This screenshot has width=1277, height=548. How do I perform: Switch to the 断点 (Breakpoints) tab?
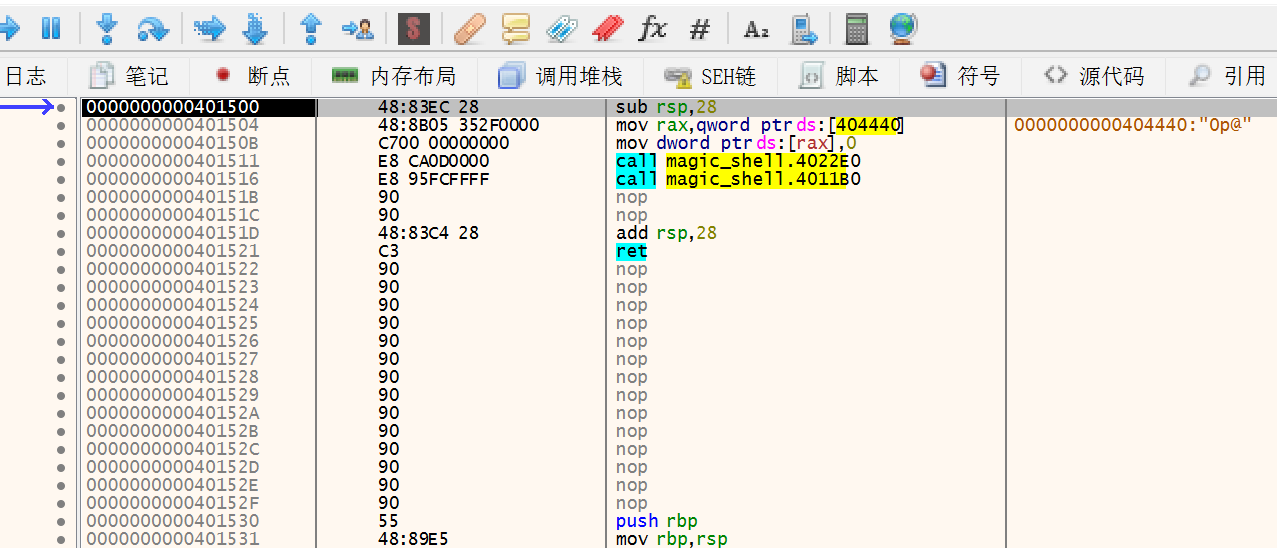tap(253, 76)
